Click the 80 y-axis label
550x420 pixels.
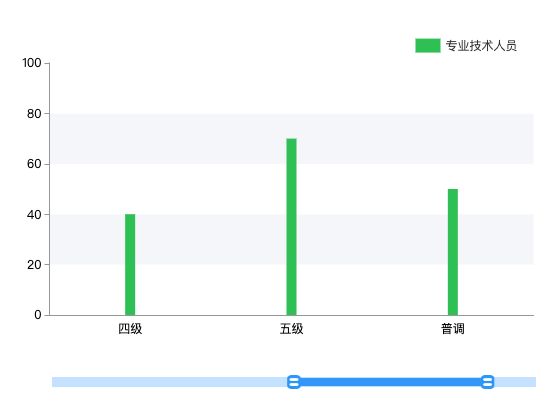[34, 113]
